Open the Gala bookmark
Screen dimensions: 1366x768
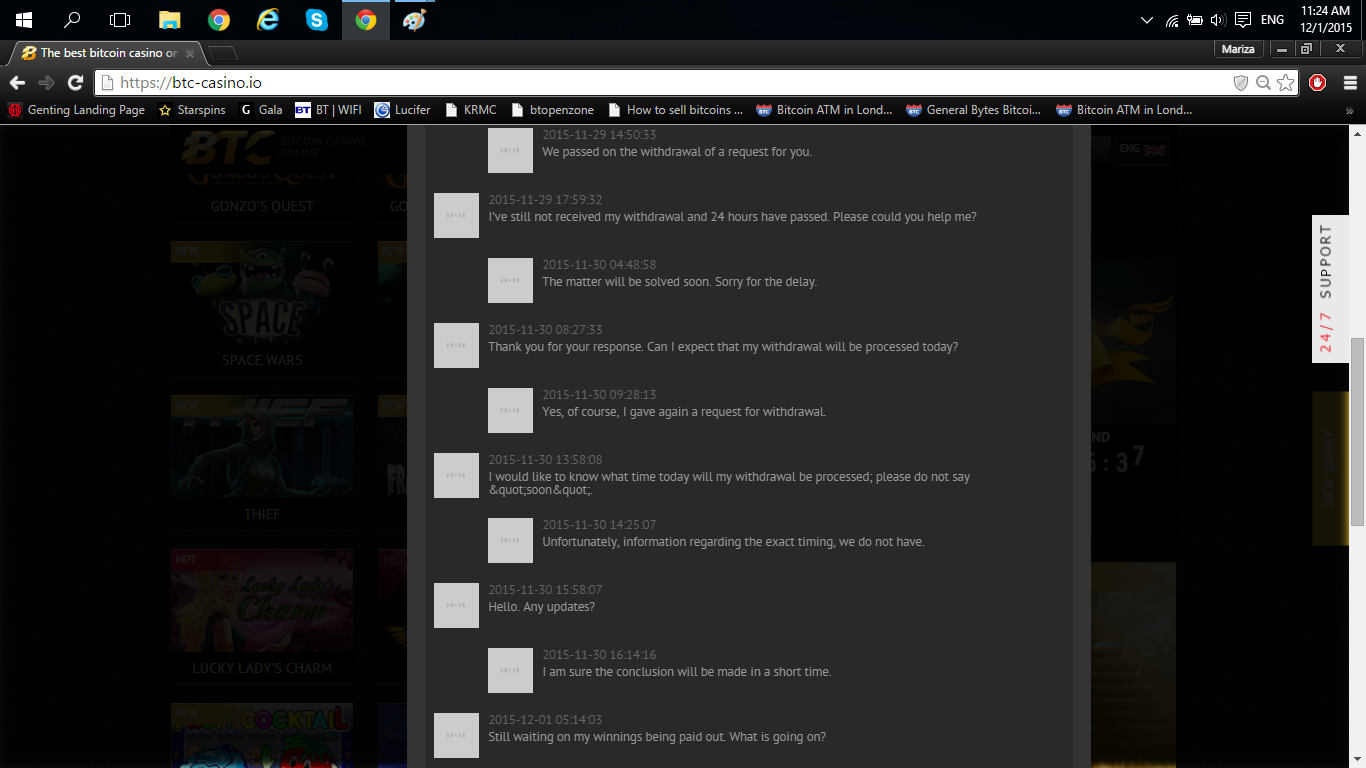click(x=260, y=110)
